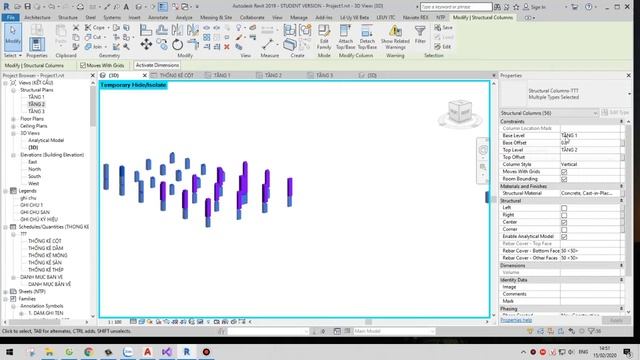The height and width of the screenshot is (360, 640).
Task: Click Edit Family icon
Action: tap(324, 36)
